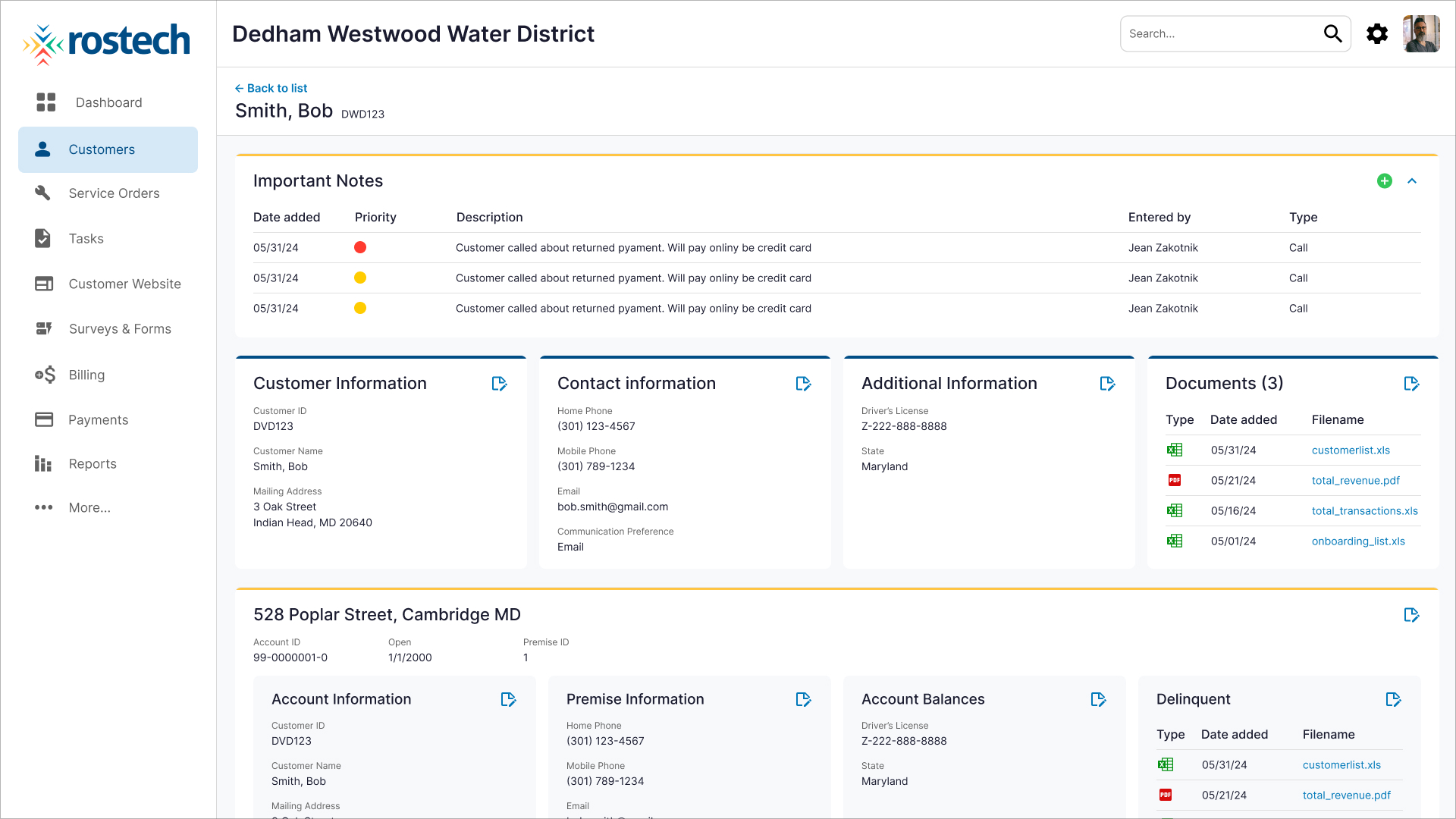The image size is (1456, 819).
Task: Edit the Contact information card
Action: pos(803,384)
